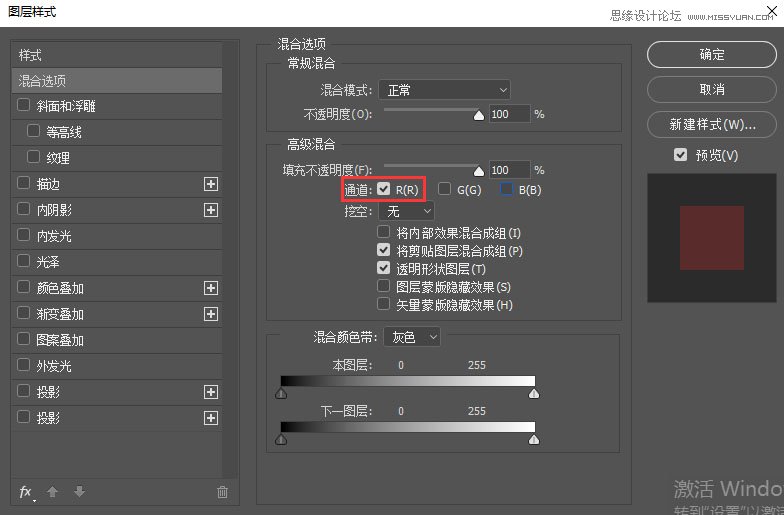
Task: Toggle the 预览 preview checkbox
Action: (x=680, y=154)
